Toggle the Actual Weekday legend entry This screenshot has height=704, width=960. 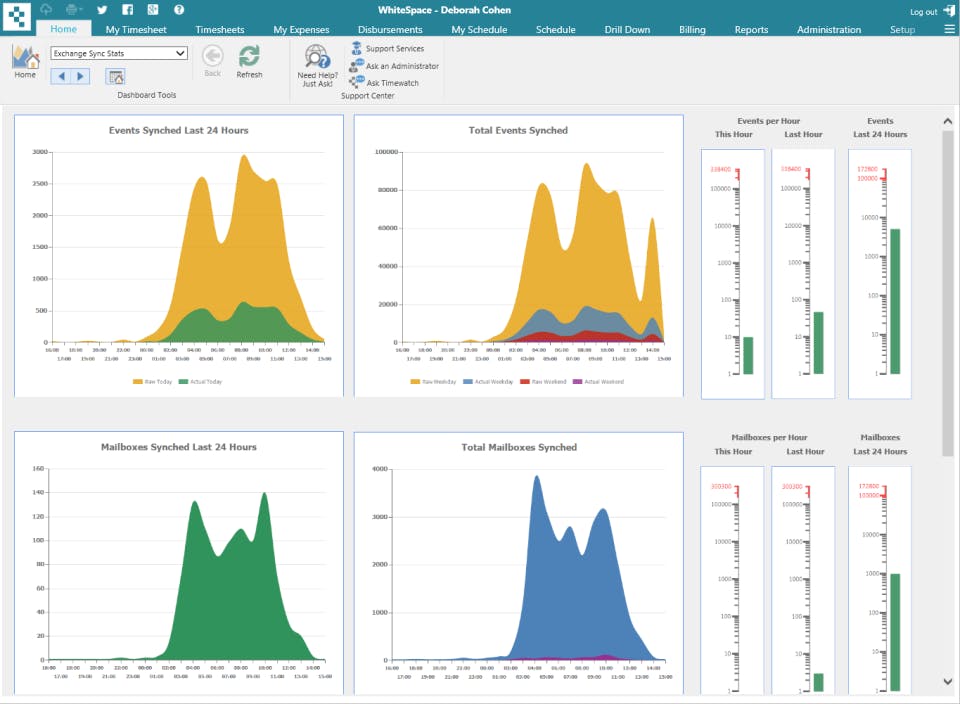click(x=487, y=382)
